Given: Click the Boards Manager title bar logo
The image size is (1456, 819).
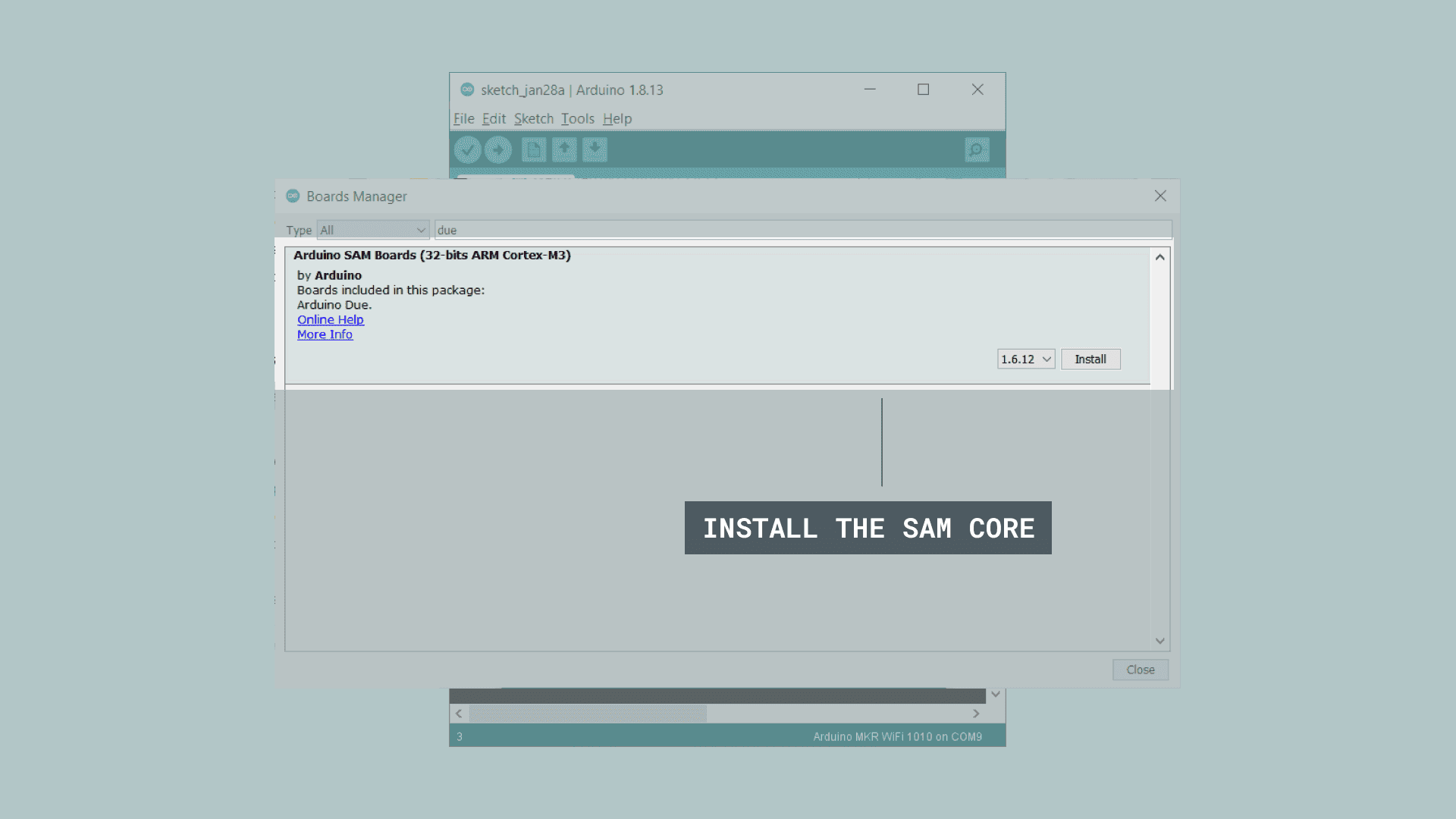Looking at the screenshot, I should tap(293, 196).
